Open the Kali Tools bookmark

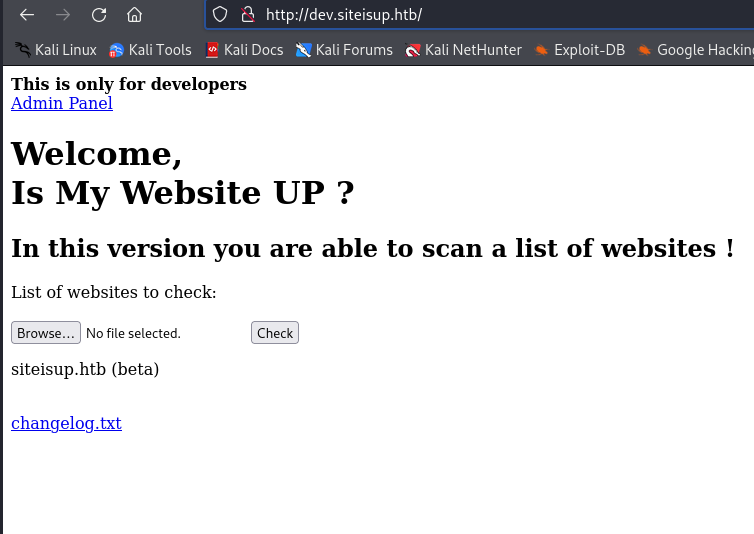[150, 49]
